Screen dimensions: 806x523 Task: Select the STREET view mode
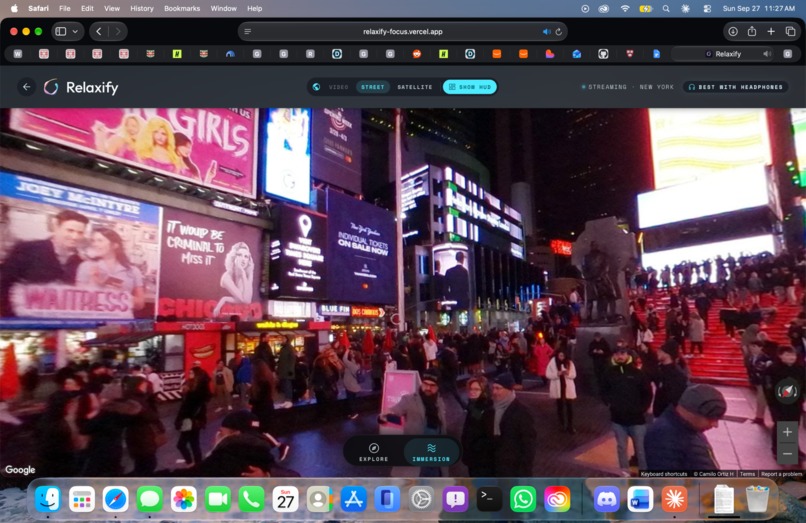click(373, 87)
